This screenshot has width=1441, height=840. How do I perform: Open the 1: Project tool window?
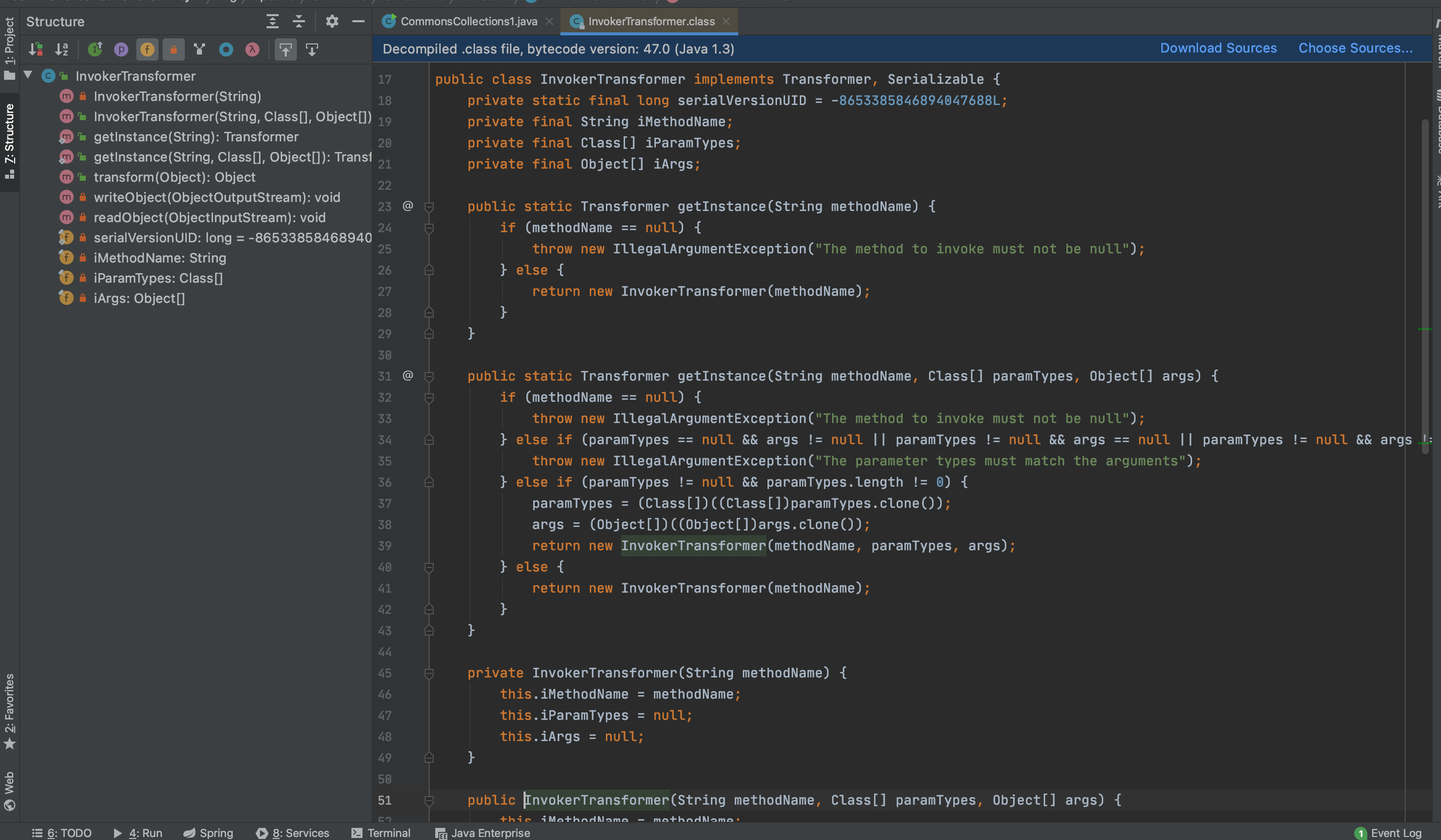(x=9, y=48)
